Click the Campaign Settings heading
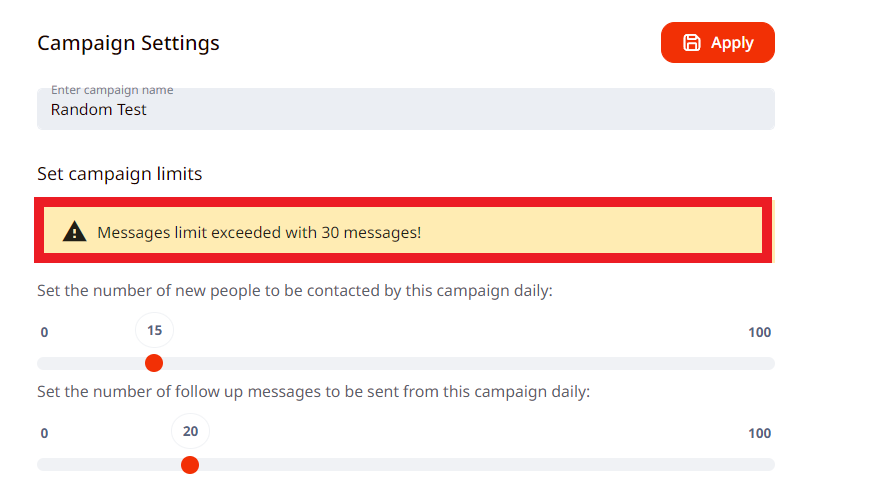Viewport: 881px width, 500px height. (128, 44)
